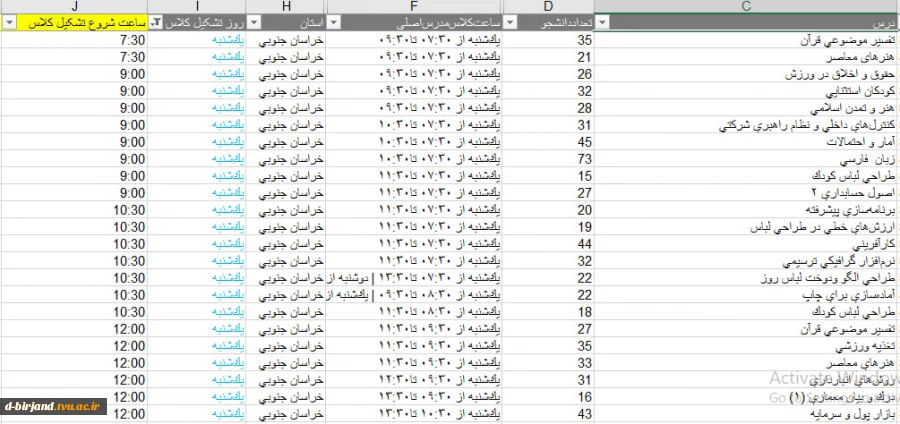Select student count cell 43
The image size is (900, 424).
[x=549, y=414]
